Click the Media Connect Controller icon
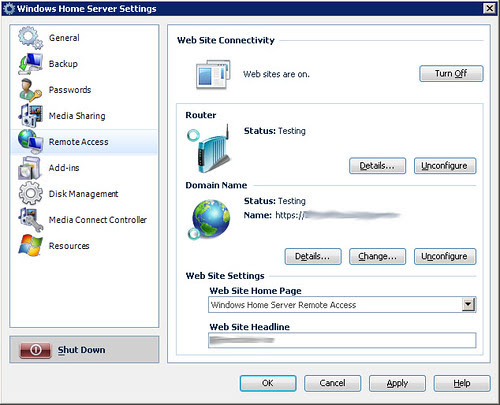Image resolution: width=500 pixels, height=405 pixels. click(x=30, y=220)
